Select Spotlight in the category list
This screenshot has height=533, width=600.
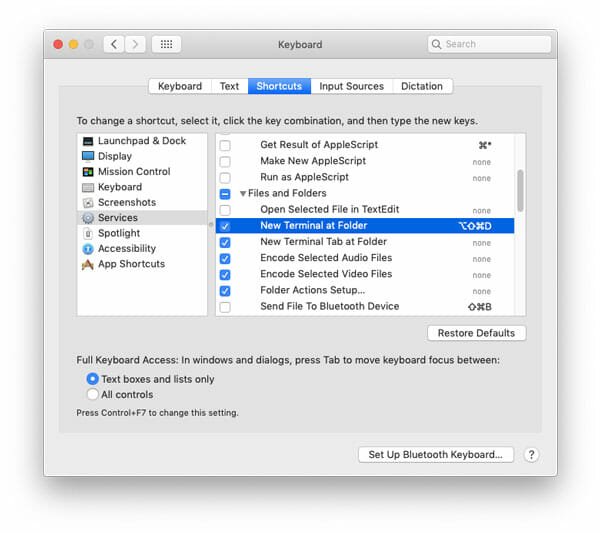coord(142,233)
